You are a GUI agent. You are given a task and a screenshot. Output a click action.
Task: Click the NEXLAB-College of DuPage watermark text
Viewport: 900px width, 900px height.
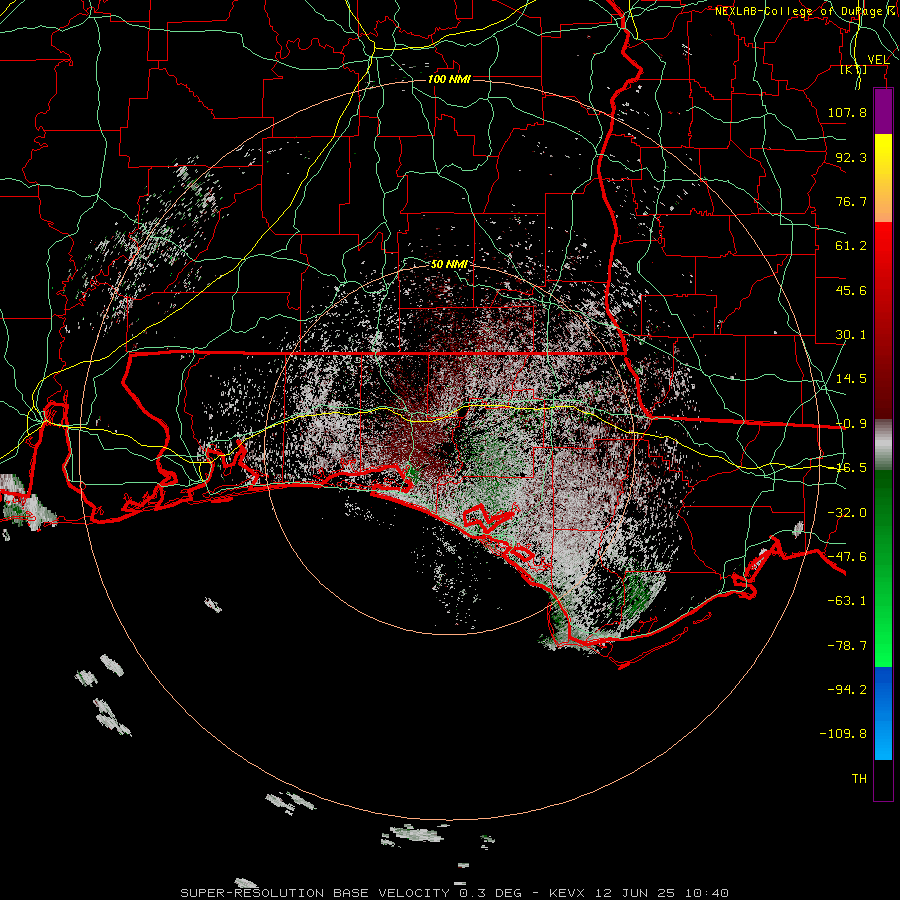pos(807,11)
